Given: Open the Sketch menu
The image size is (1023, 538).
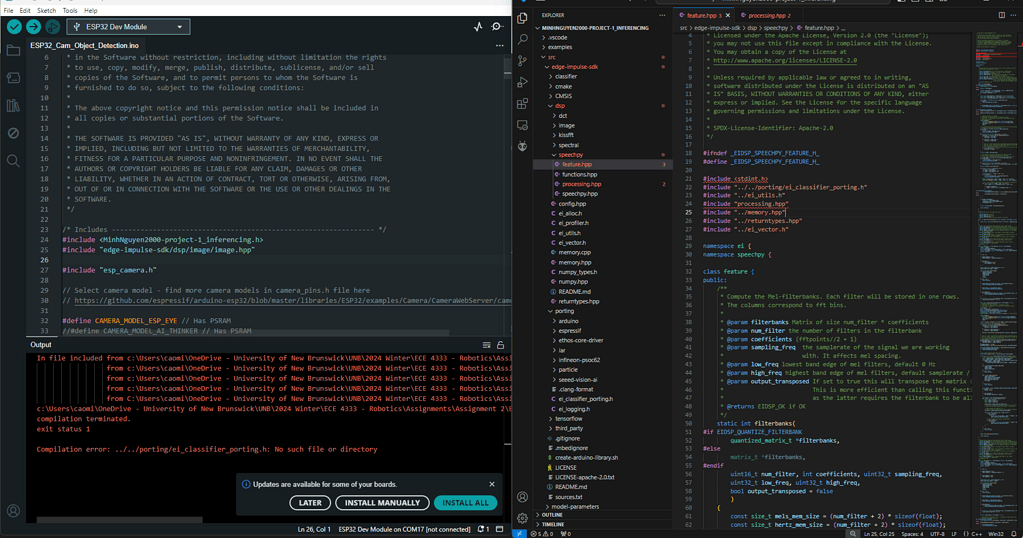Looking at the screenshot, I should point(46,10).
